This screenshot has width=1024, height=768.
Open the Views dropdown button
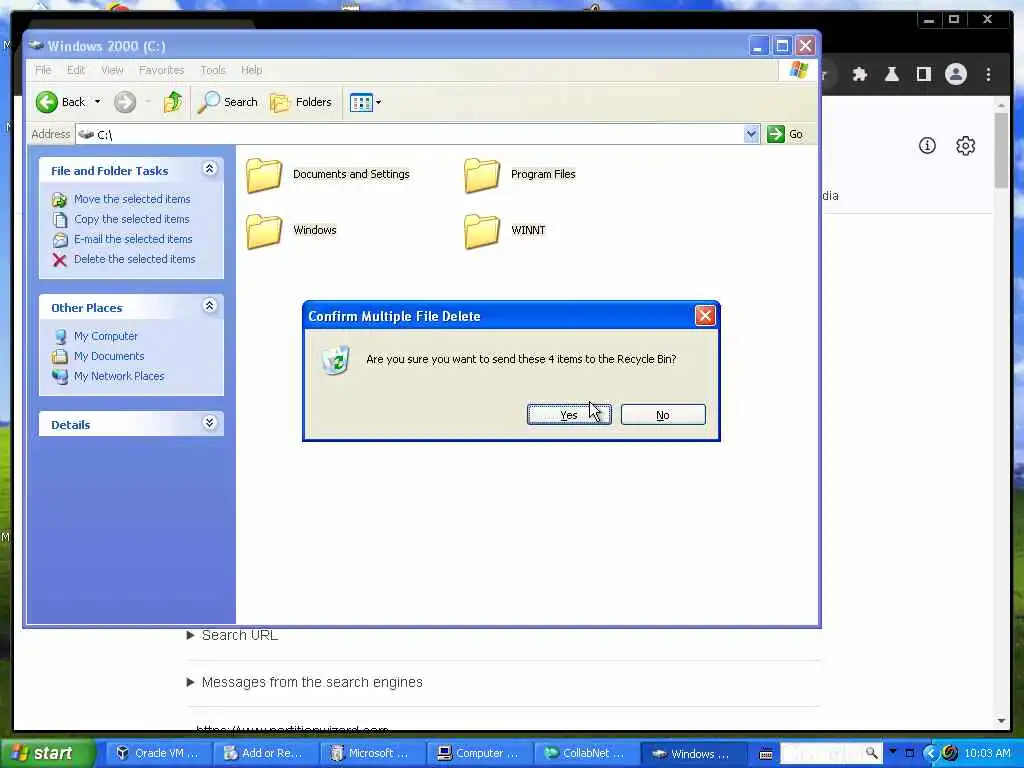(365, 102)
